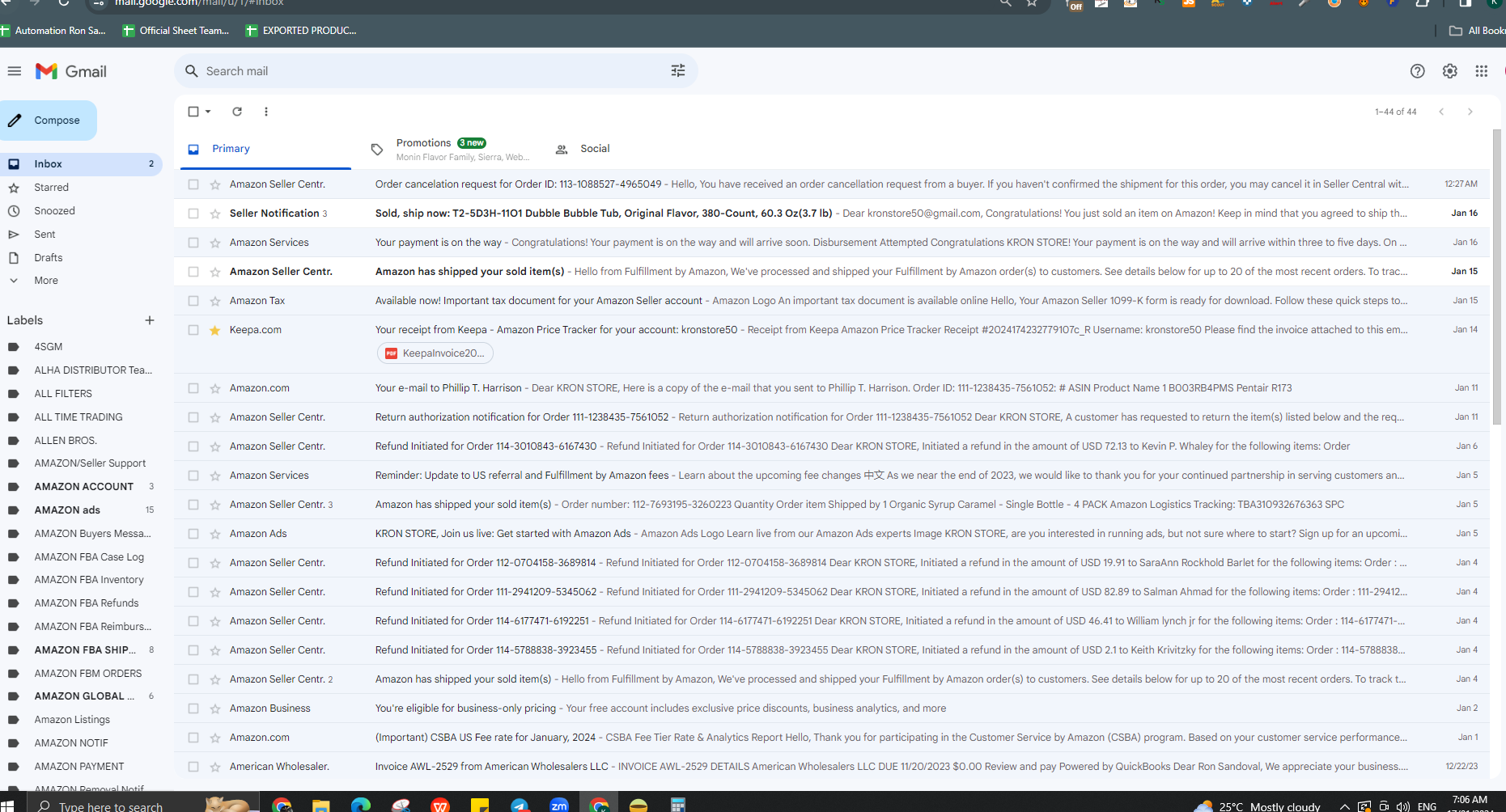The width and height of the screenshot is (1506, 812).
Task: Refresh the inbox
Action: (x=237, y=112)
